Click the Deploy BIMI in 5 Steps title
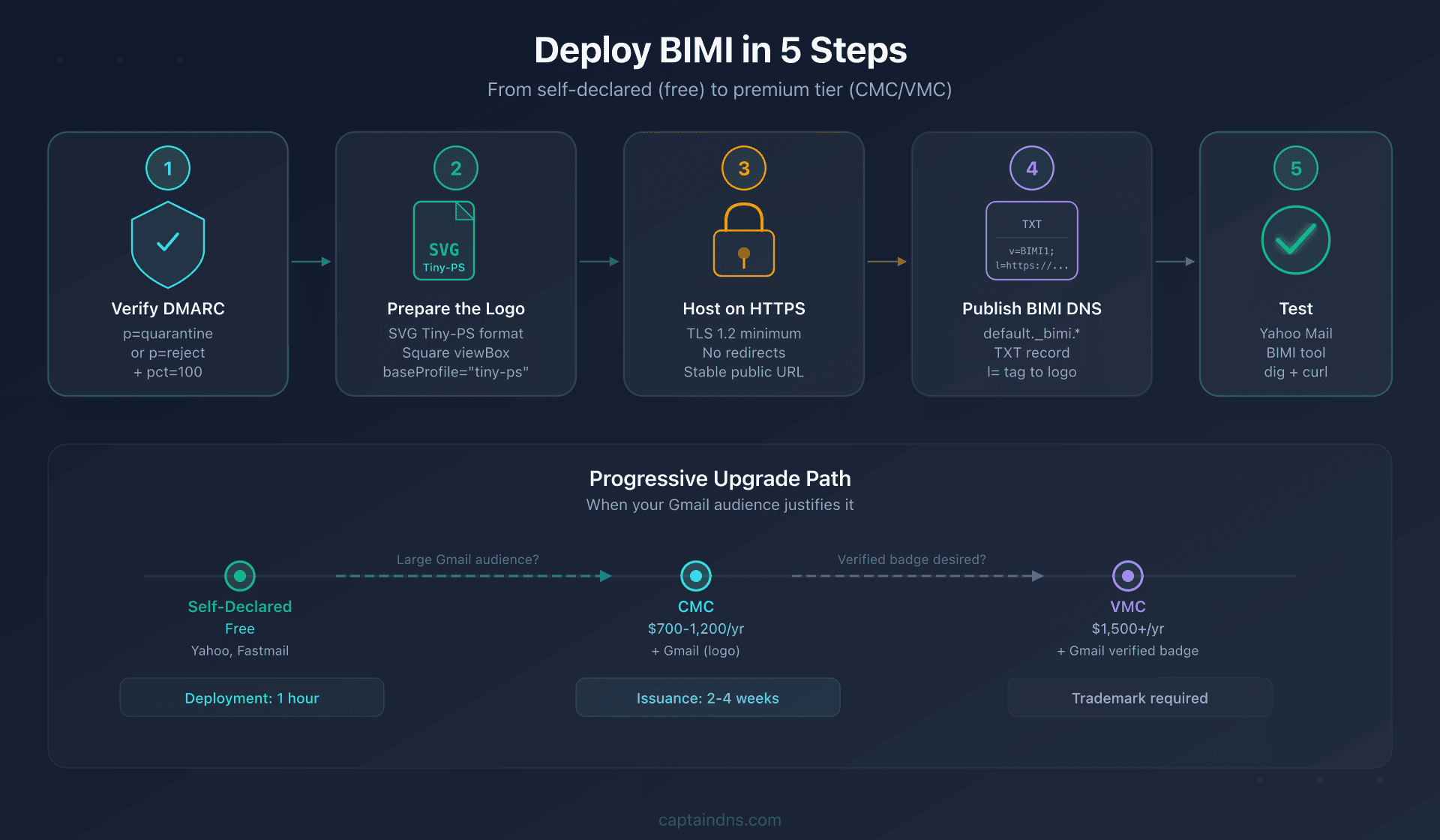 tap(720, 50)
